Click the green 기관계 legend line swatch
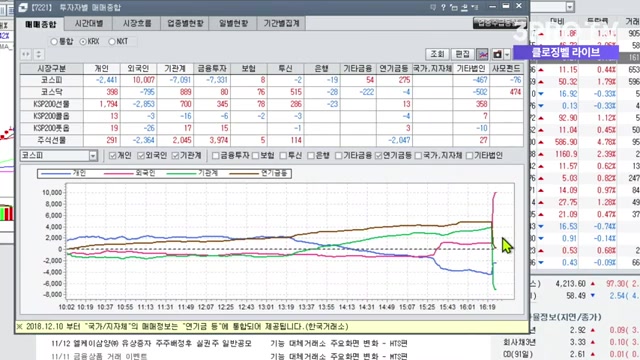The height and width of the screenshot is (360, 640). tap(182, 173)
